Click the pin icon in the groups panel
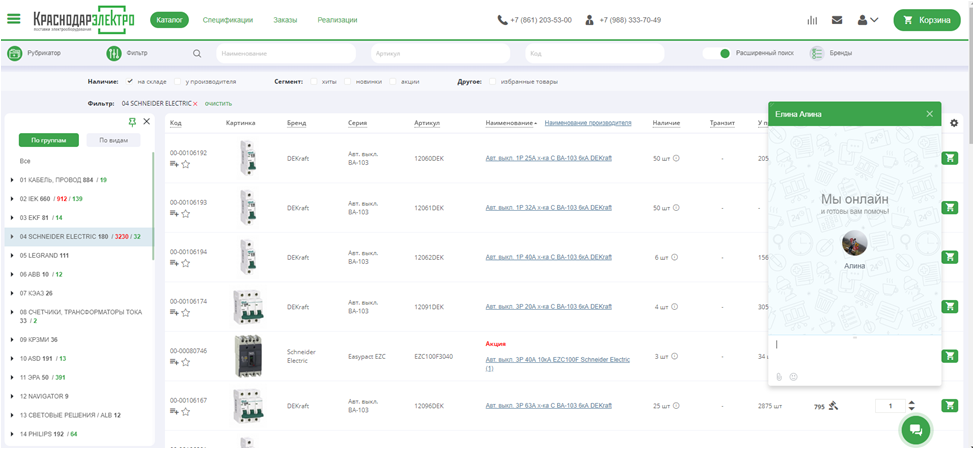974x449 pixels. (x=132, y=121)
